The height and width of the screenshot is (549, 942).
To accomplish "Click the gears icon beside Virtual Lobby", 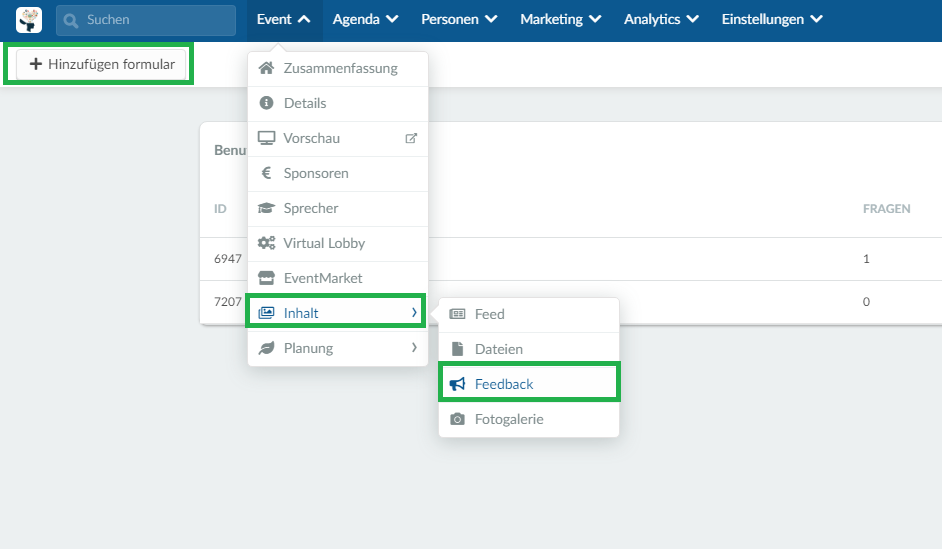I will (x=266, y=243).
